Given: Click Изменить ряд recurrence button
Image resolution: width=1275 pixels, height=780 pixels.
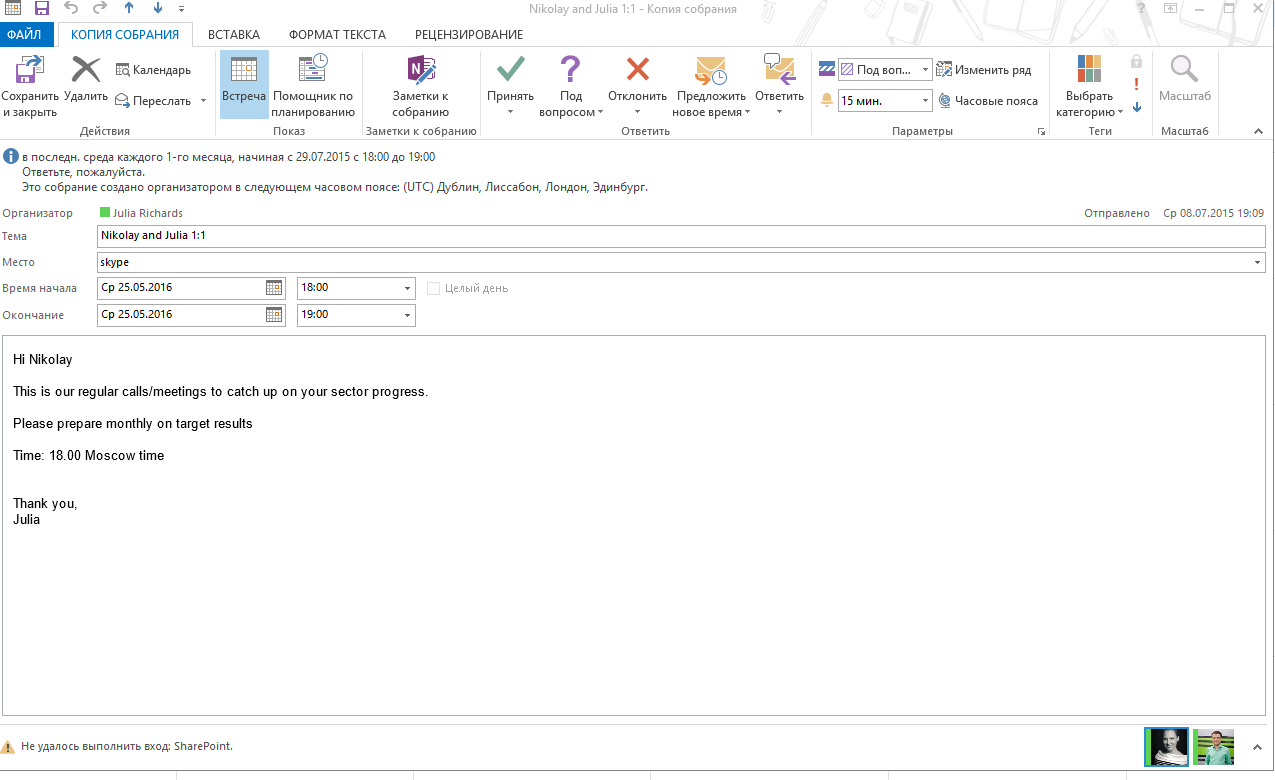Looking at the screenshot, I should pos(983,70).
